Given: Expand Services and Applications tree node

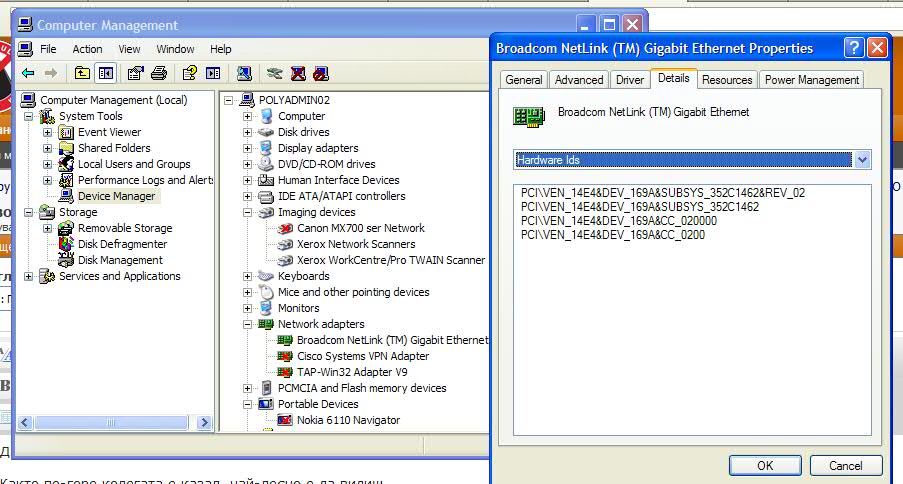Looking at the screenshot, I should tap(29, 276).
